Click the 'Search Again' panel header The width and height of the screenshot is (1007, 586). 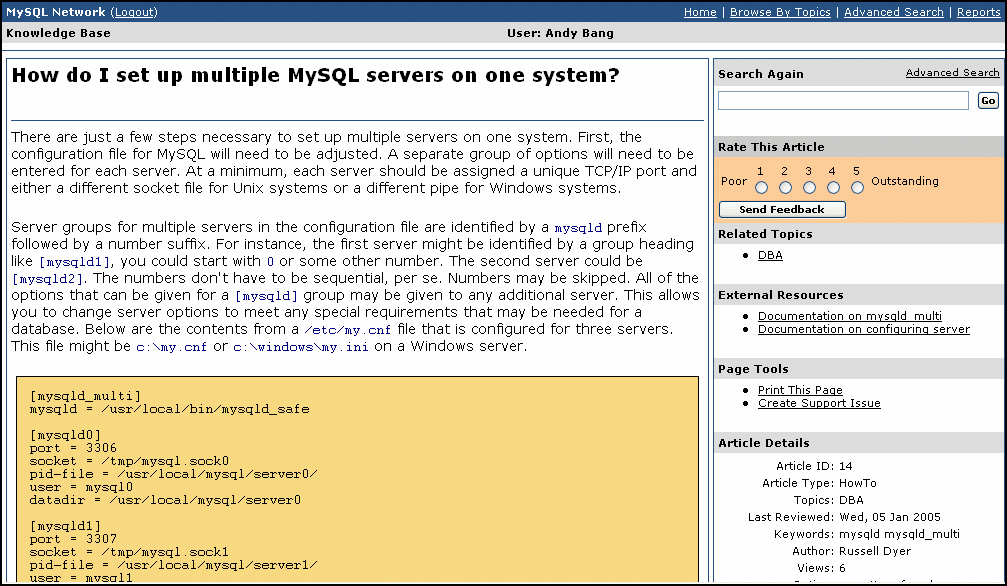761,74
